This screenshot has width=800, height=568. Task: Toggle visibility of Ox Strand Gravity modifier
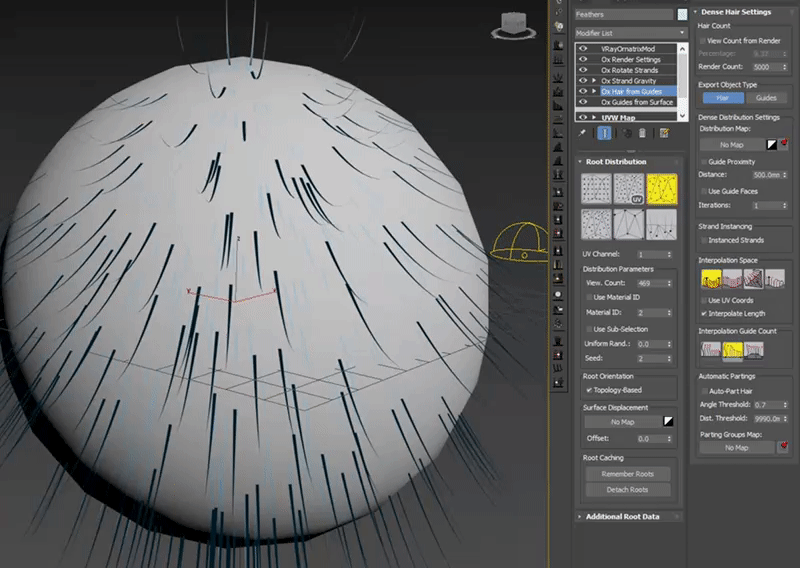[x=584, y=80]
